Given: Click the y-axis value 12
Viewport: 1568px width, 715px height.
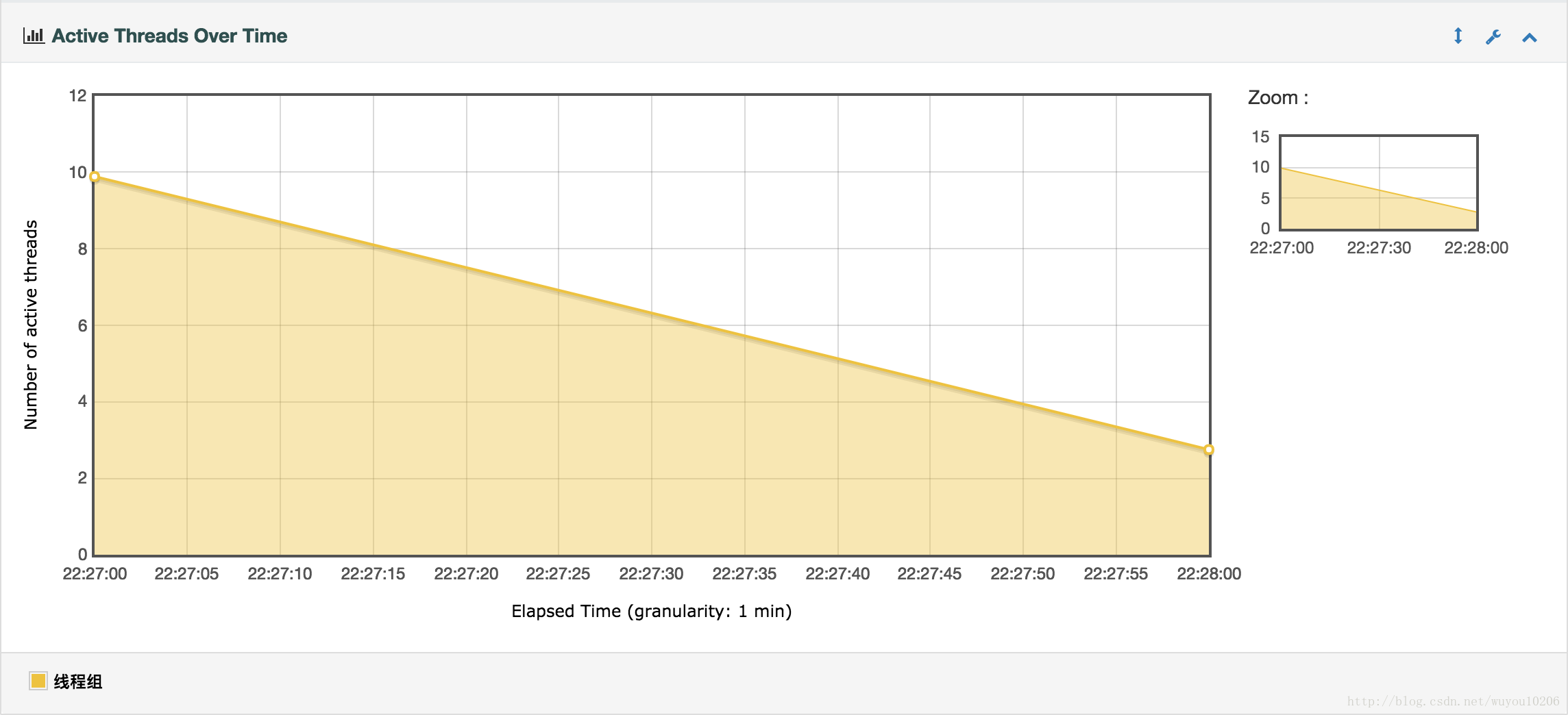Looking at the screenshot, I should point(78,96).
